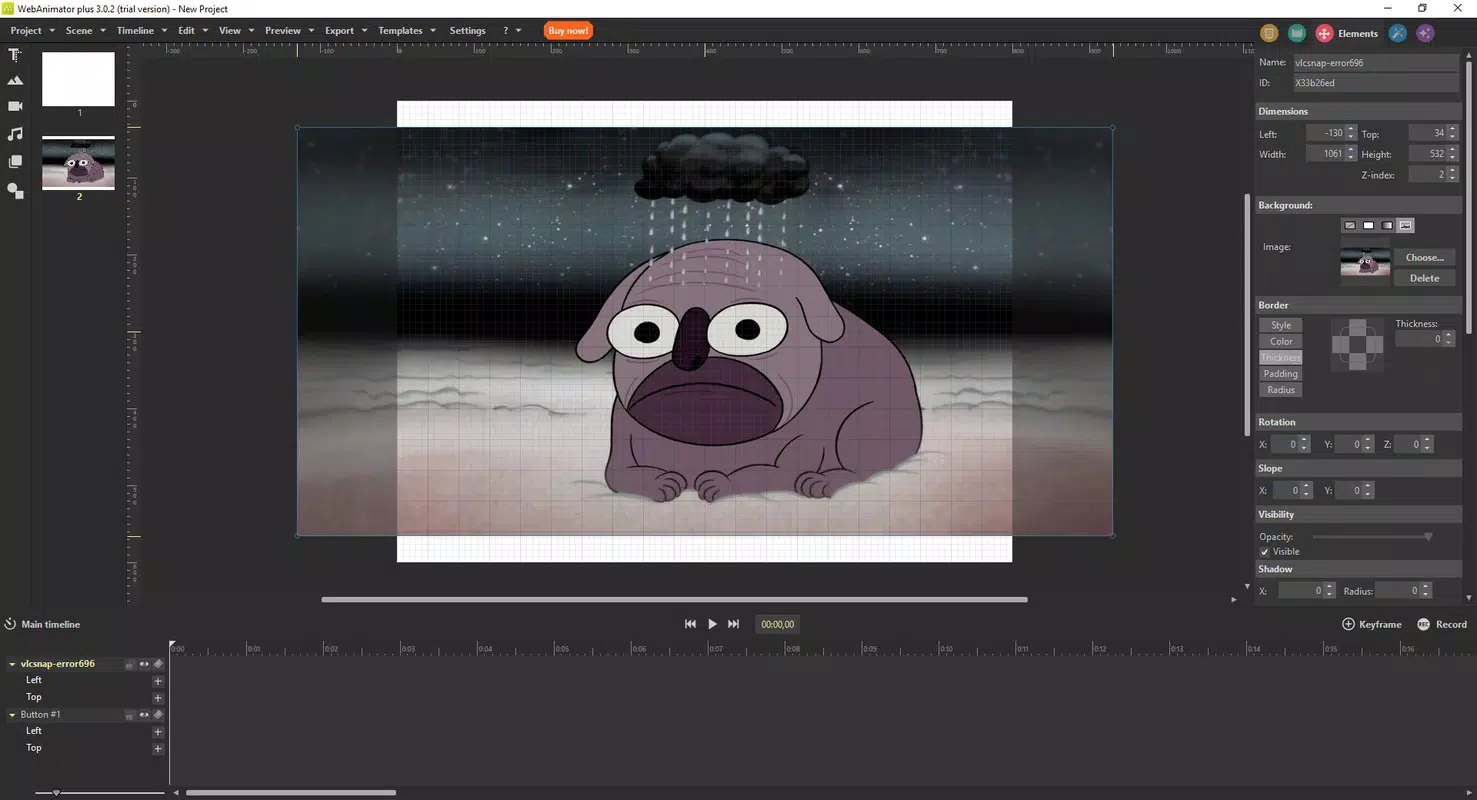Add keyframe for Button #1 Left property
The height and width of the screenshot is (800, 1477).
(158, 732)
